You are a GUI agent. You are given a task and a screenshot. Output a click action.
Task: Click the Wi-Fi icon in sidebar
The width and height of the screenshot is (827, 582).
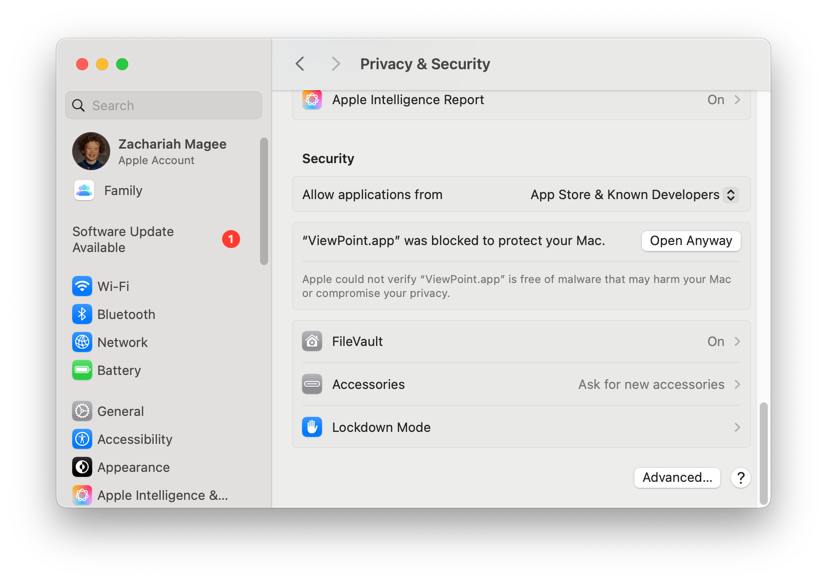82,286
